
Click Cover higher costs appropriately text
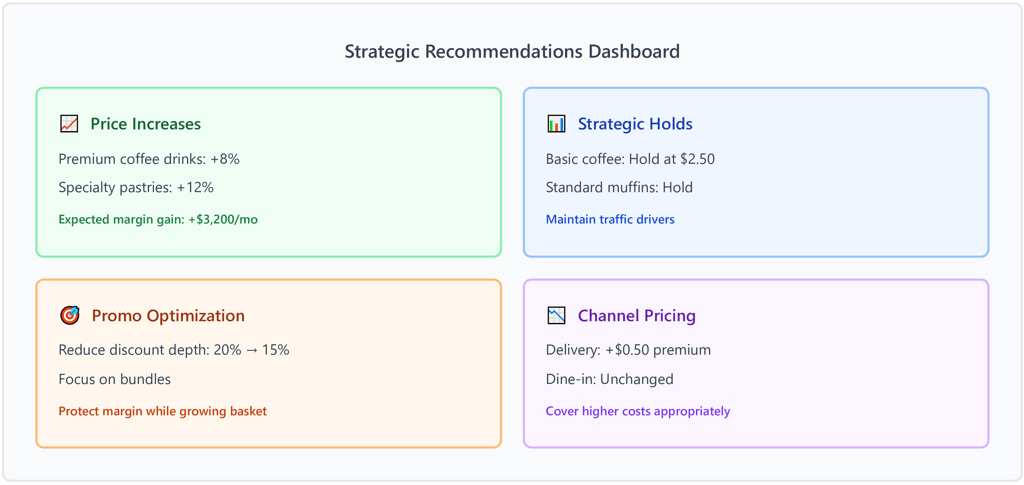pos(638,411)
